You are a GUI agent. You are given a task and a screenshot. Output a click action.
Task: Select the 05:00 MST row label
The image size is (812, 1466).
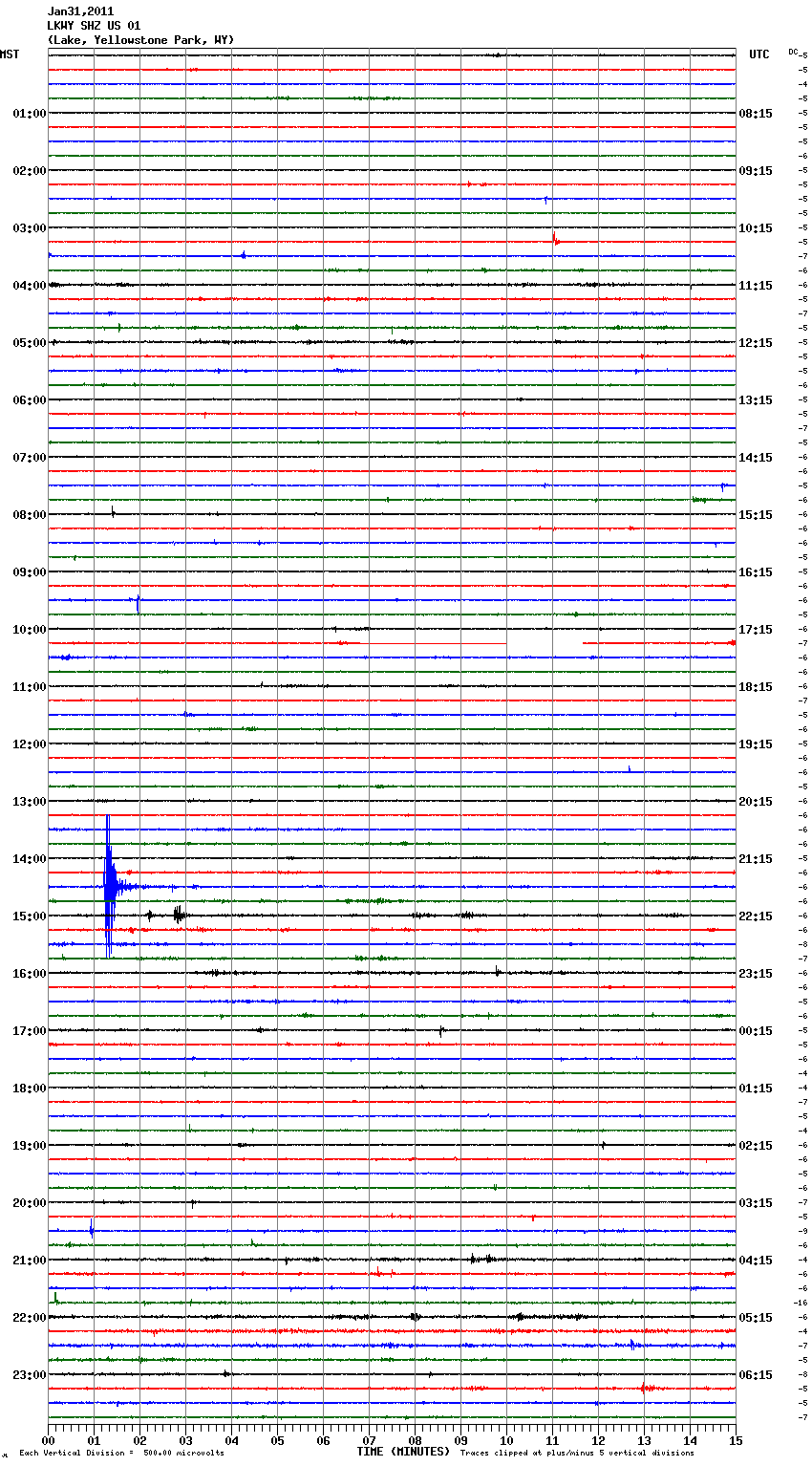pyautogui.click(x=30, y=343)
